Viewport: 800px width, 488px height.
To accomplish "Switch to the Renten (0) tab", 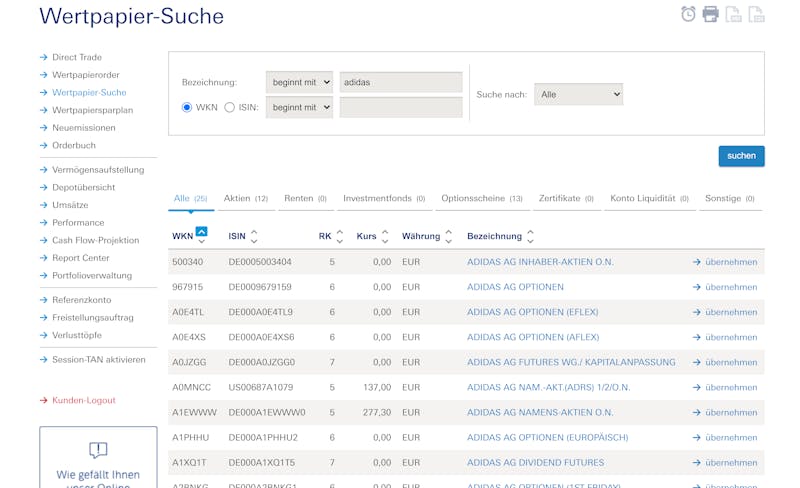I will coord(305,198).
